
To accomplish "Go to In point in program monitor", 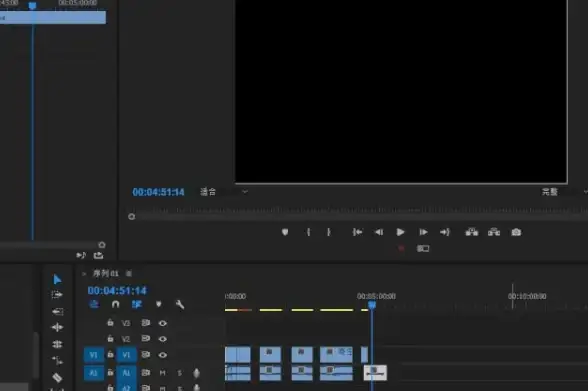I will pyautogui.click(x=357, y=232).
